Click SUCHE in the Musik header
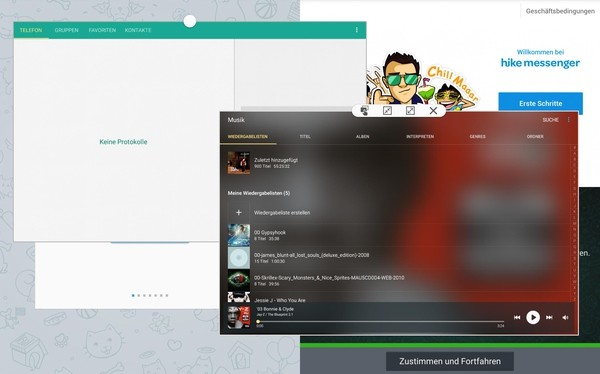600x374 pixels. point(550,120)
